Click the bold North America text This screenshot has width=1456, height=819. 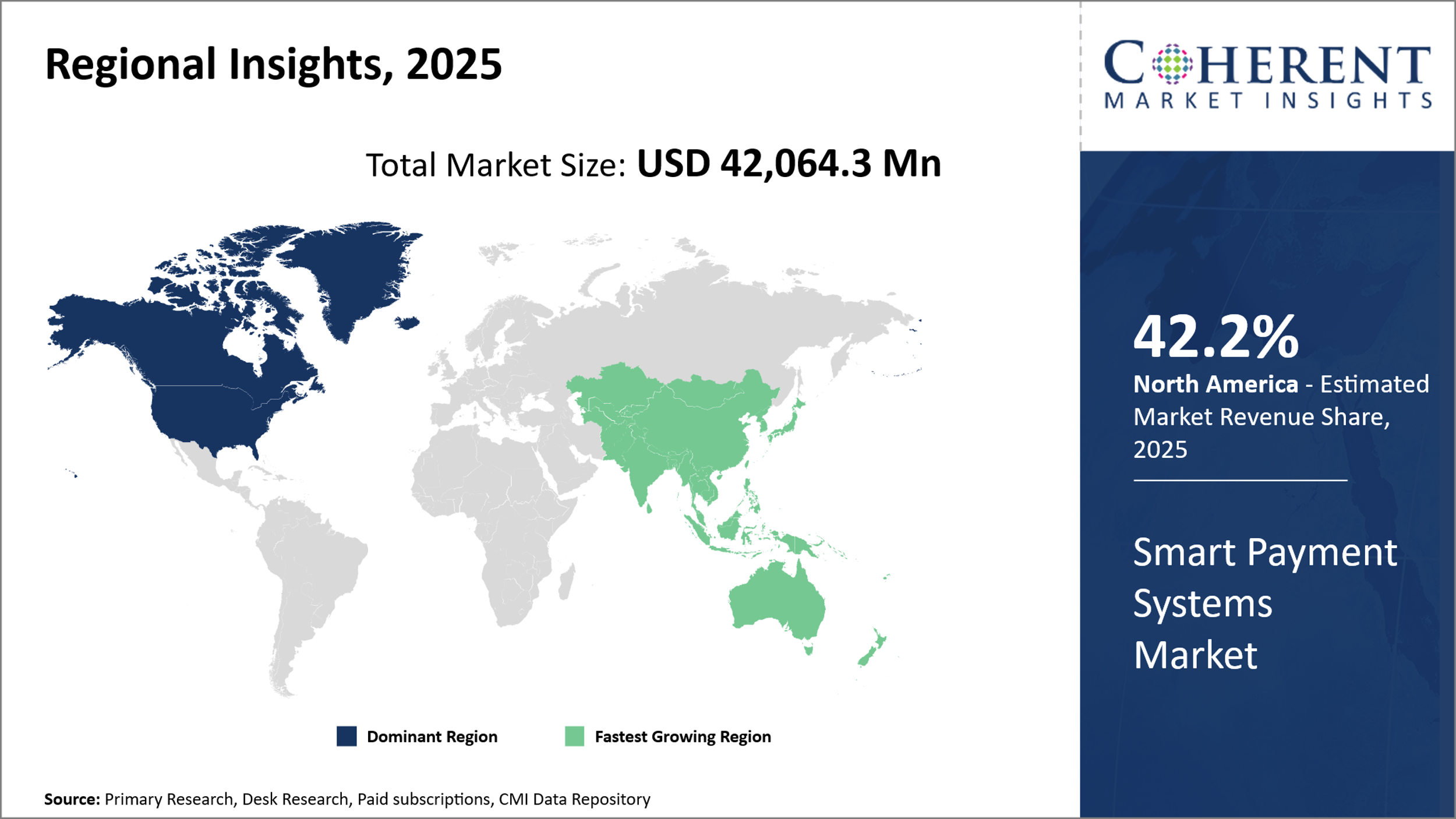pos(1215,384)
